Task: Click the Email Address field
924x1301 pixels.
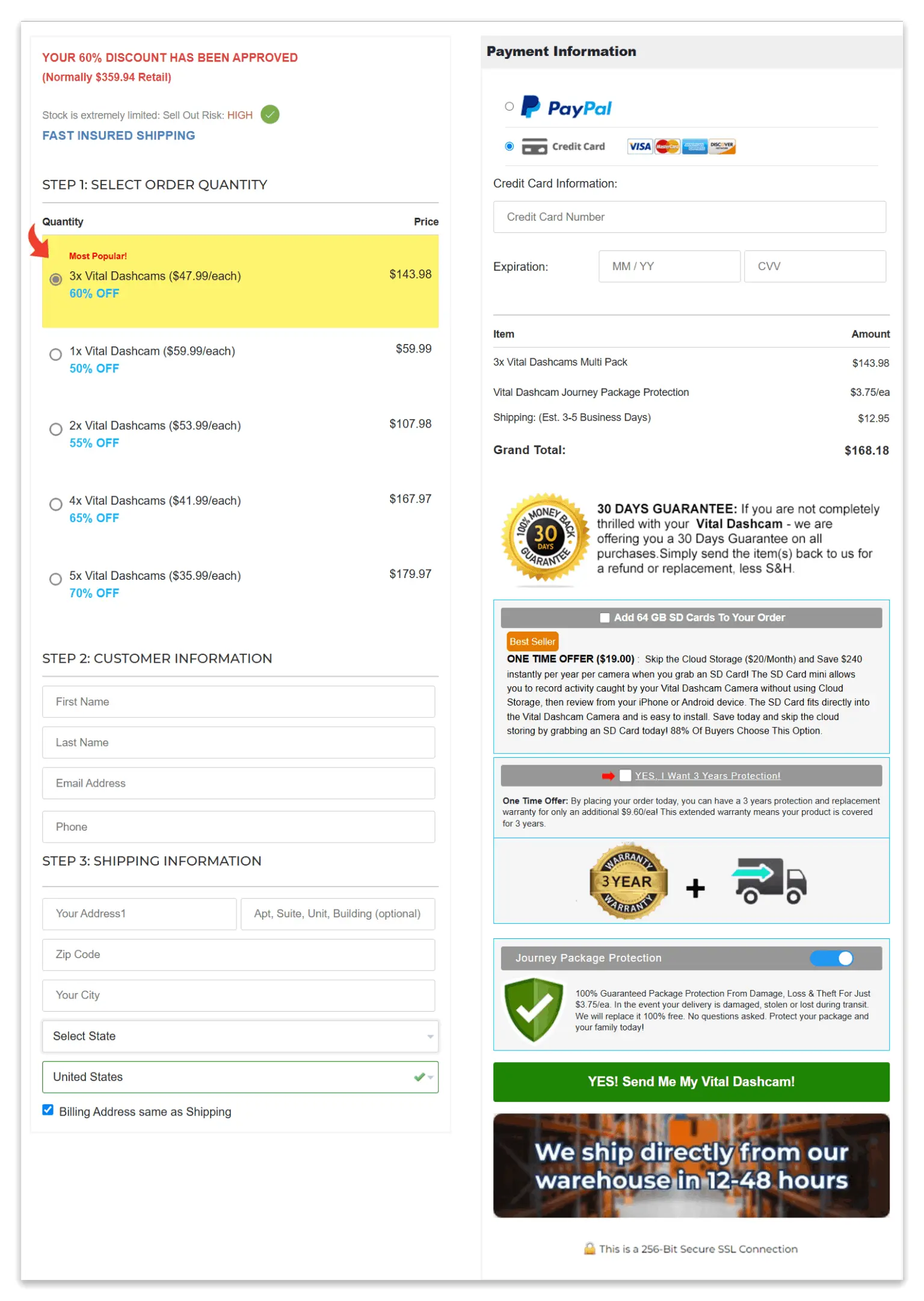Action: point(238,783)
